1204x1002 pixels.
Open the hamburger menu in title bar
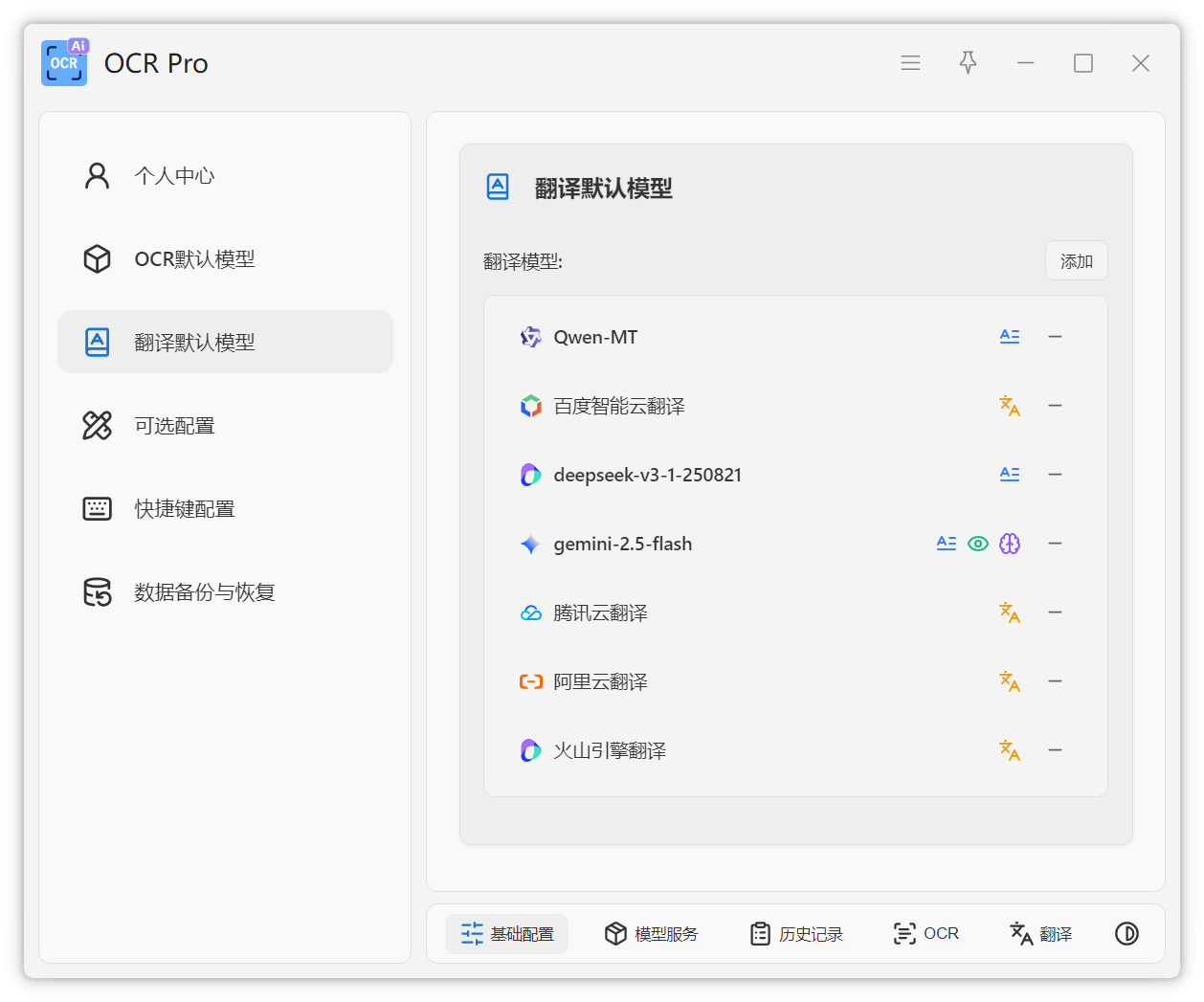[x=910, y=63]
